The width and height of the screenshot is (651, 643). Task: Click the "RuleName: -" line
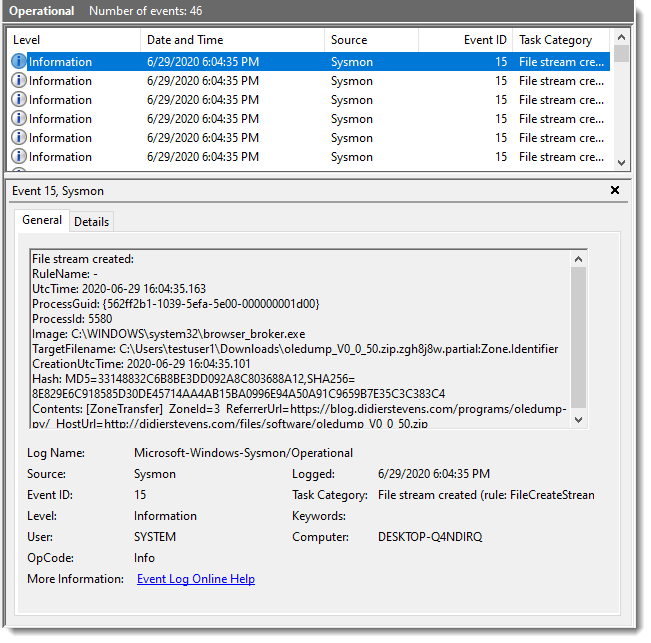[65, 274]
